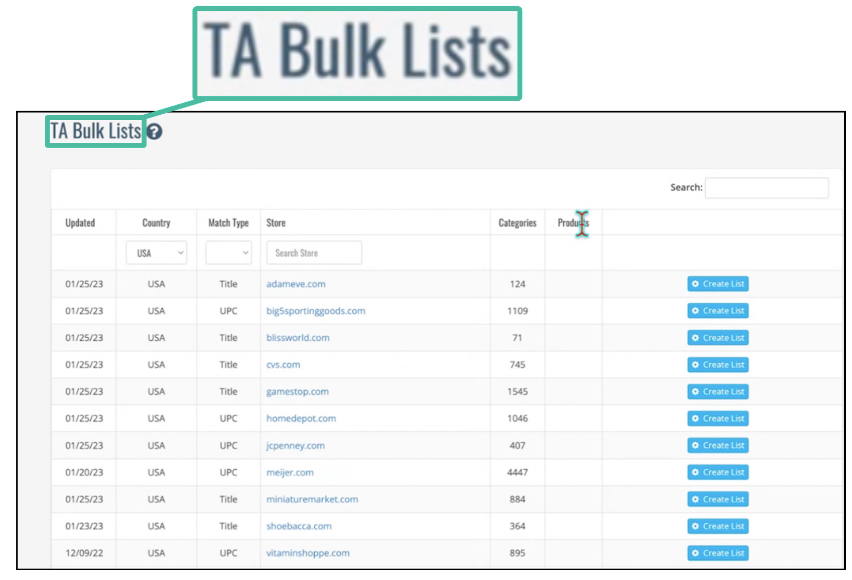The image size is (852, 580).
Task: Open the shoebacca.com store link
Action: [x=299, y=526]
